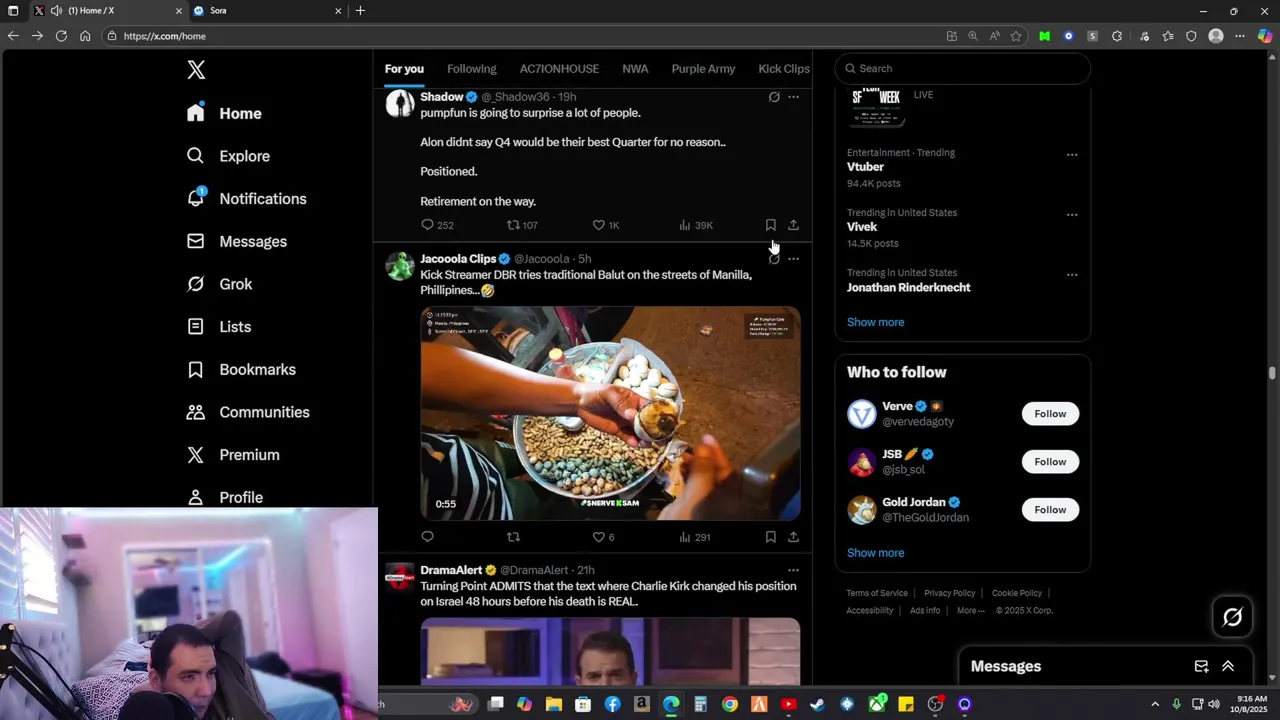
Task: Bookmark the Shadow pumpfun post
Action: [770, 225]
